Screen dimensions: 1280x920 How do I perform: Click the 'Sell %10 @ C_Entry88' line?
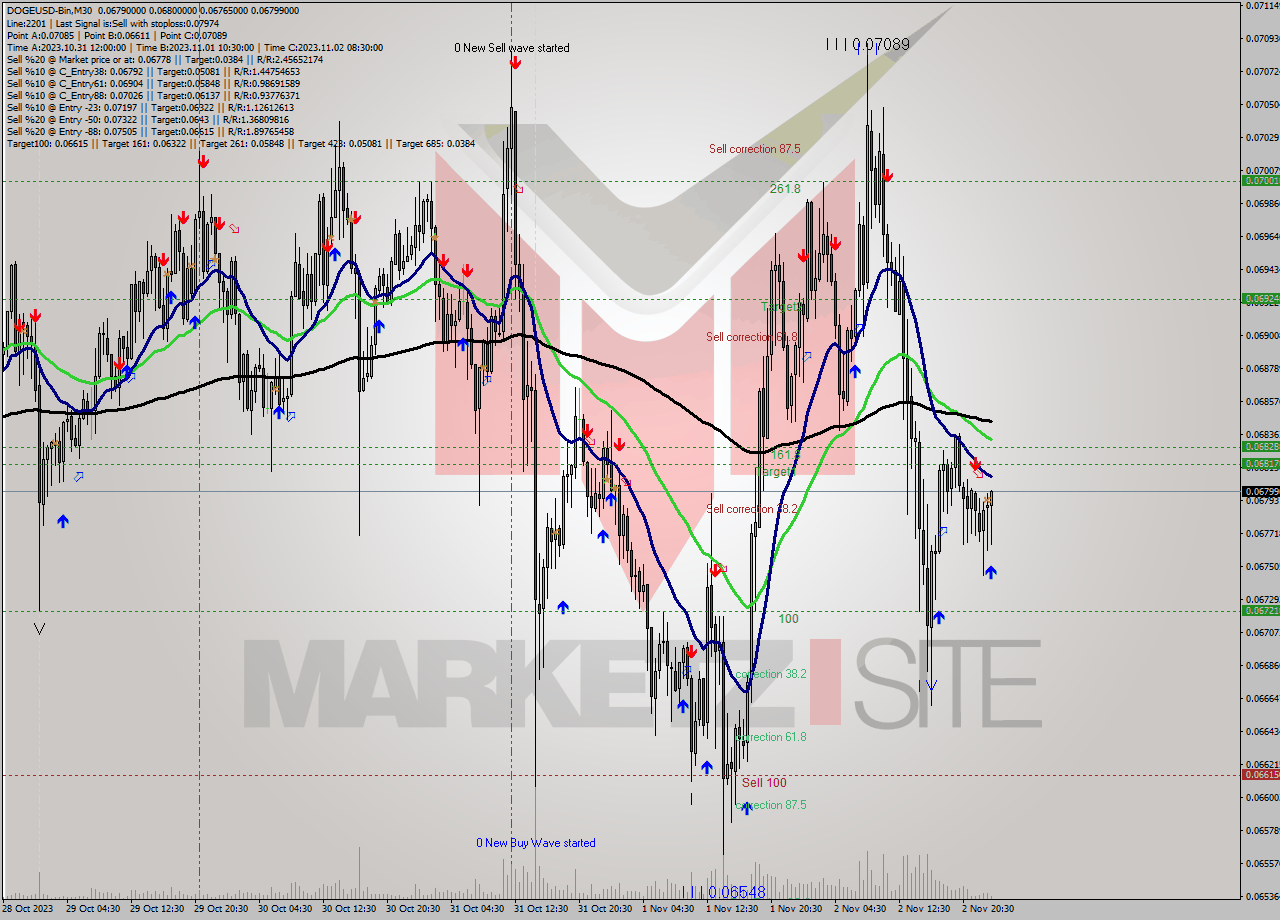(x=152, y=95)
